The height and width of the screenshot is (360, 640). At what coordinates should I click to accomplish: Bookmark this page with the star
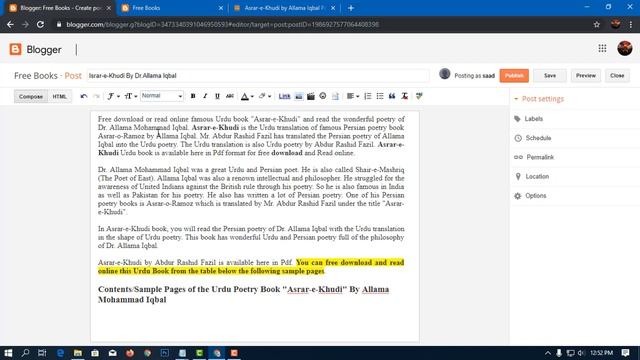(x=597, y=24)
